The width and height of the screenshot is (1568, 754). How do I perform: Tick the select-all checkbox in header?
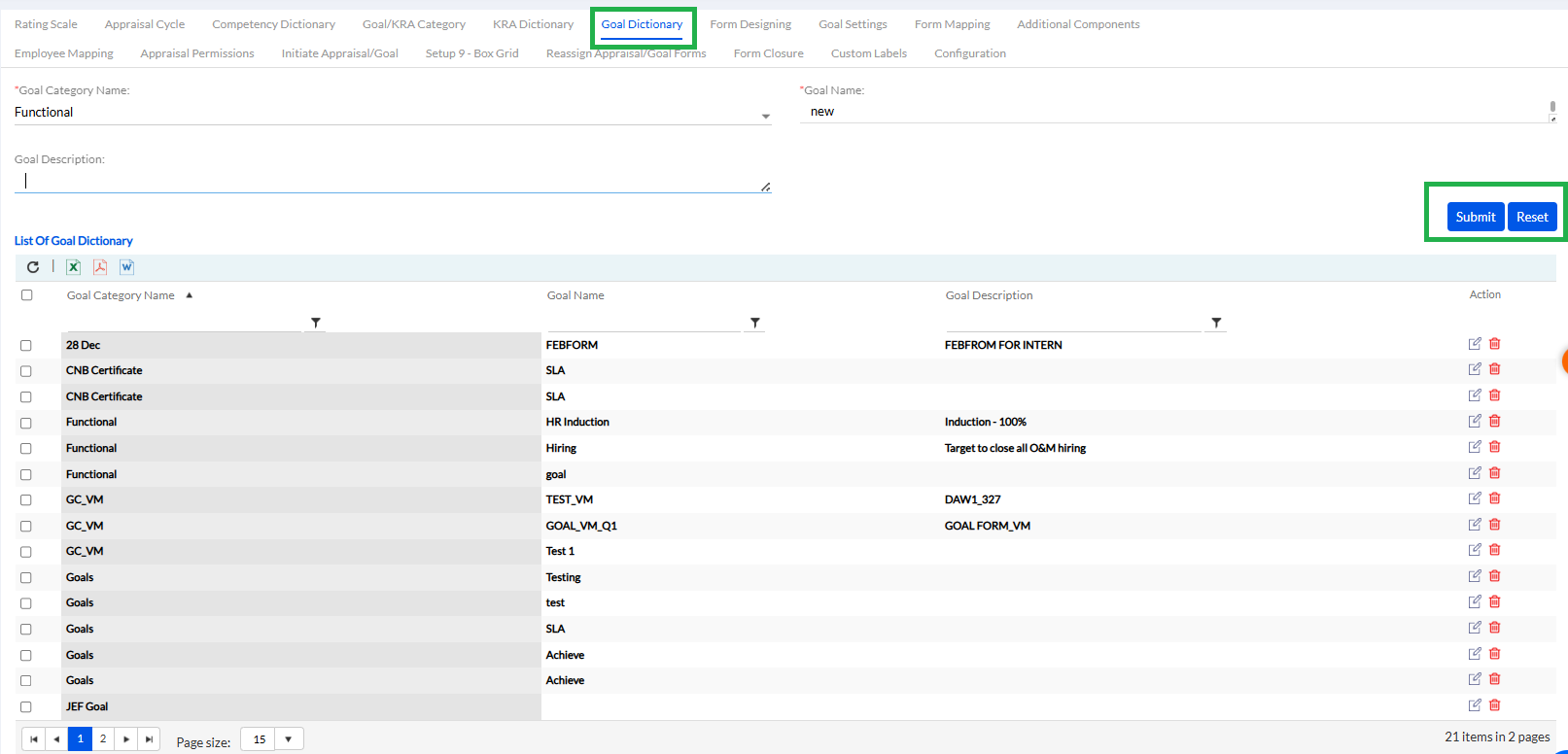coord(27,295)
